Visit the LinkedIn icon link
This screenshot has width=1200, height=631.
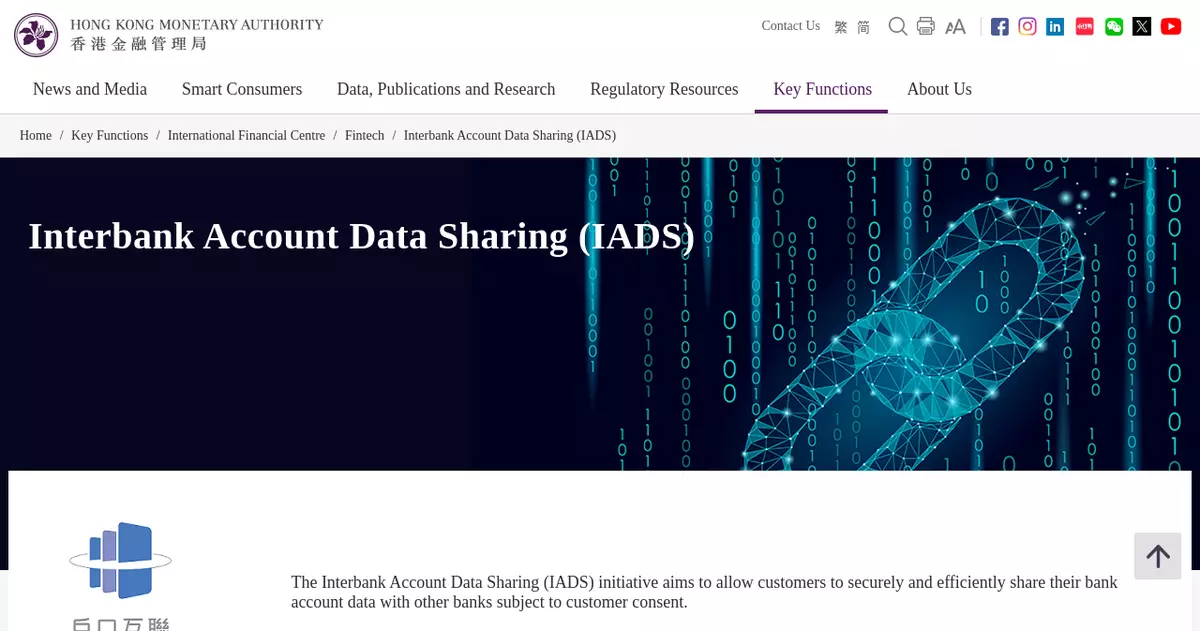[1055, 27]
